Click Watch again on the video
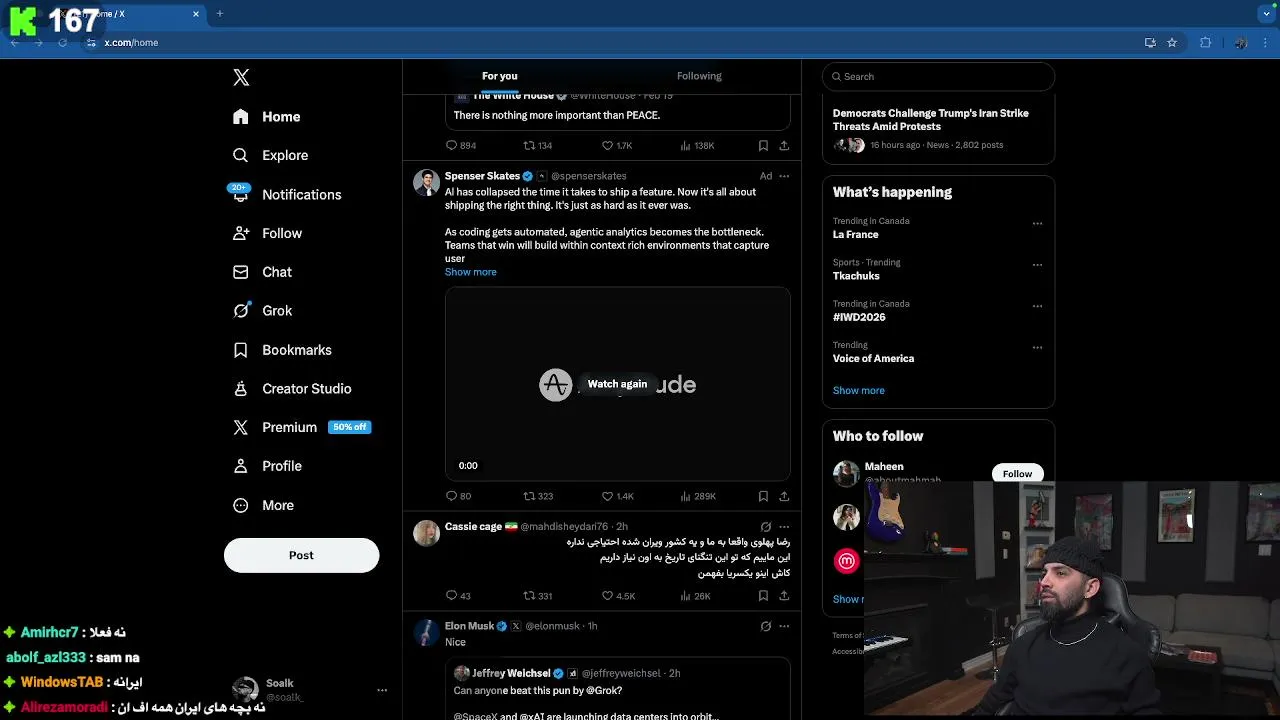Screen dimensions: 1280x720 [x=617, y=384]
